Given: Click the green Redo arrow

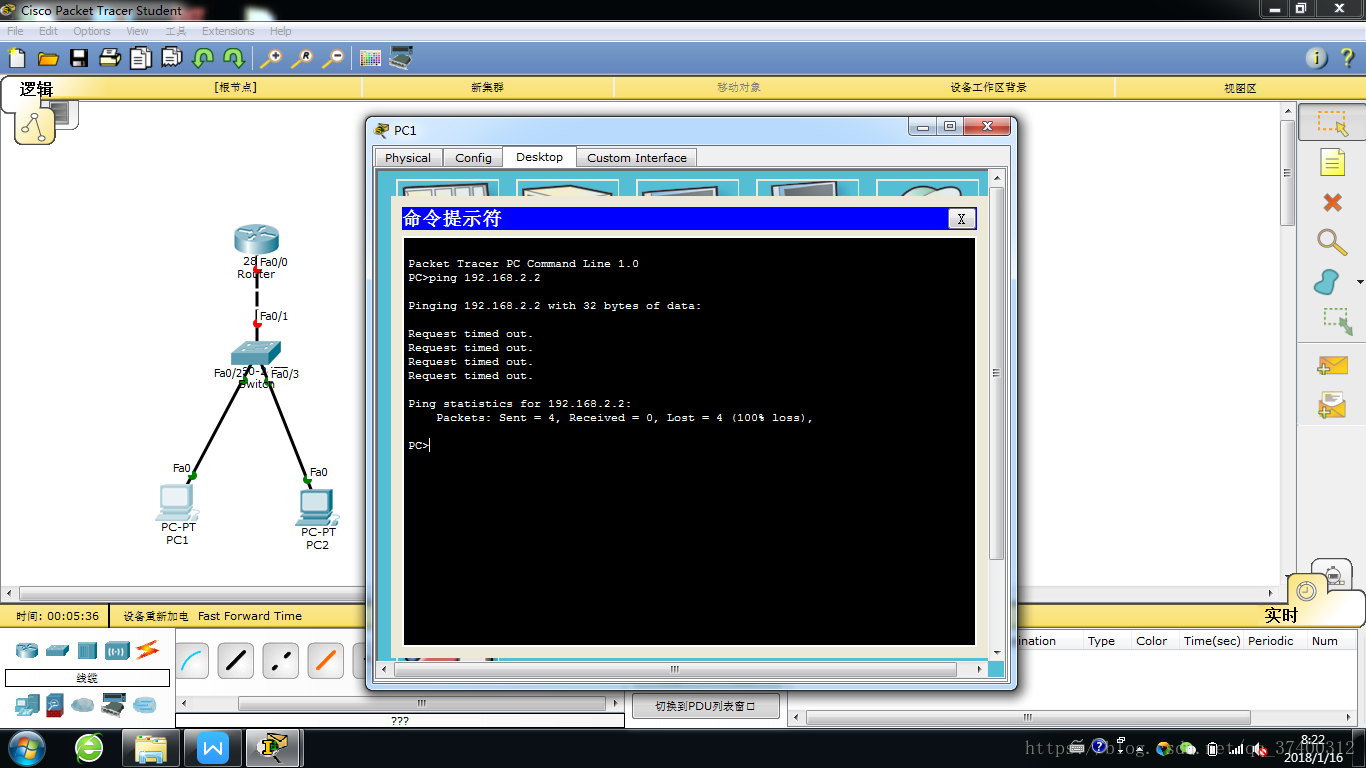Looking at the screenshot, I should (x=234, y=58).
